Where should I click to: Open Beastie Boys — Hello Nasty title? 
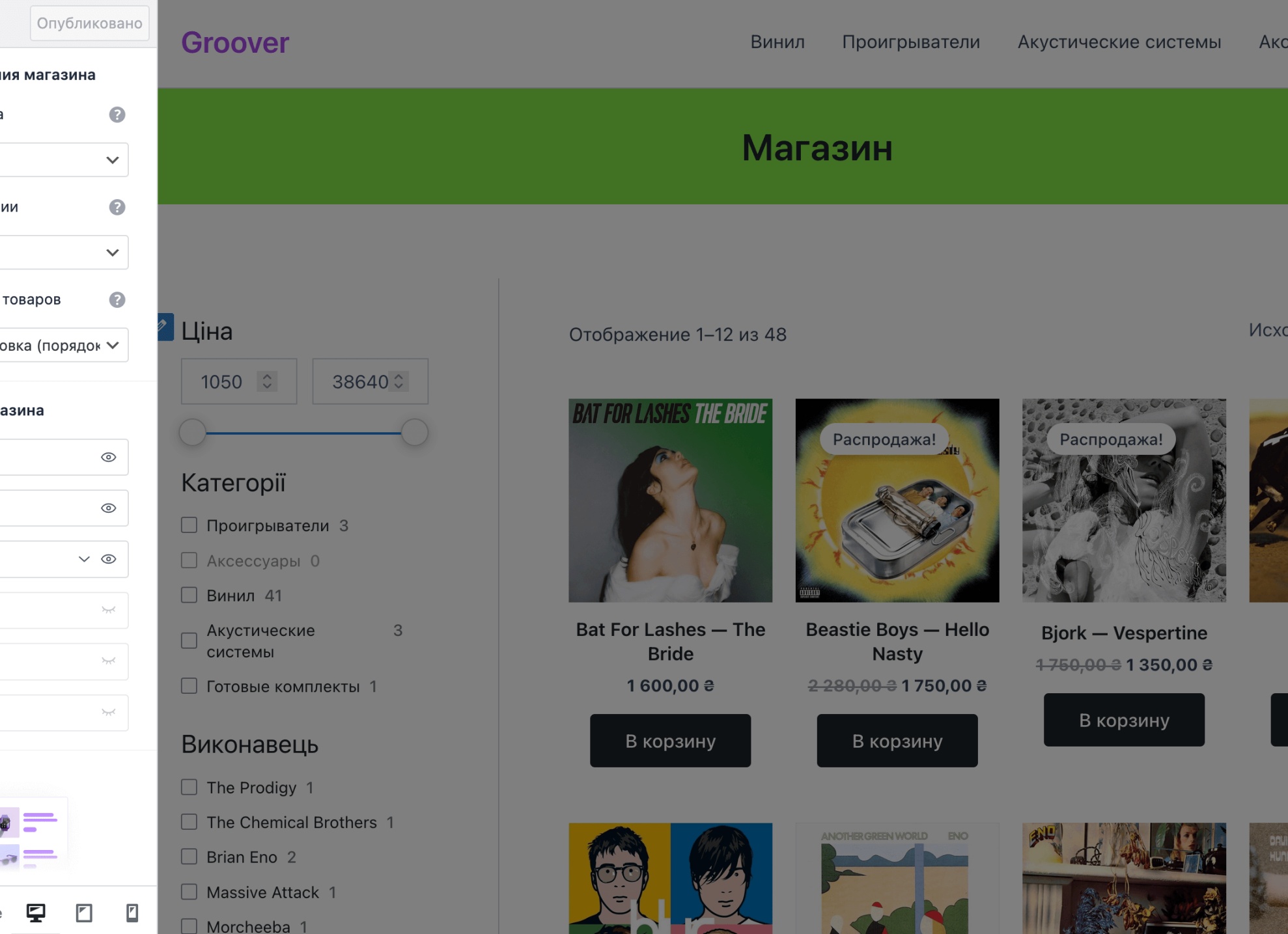point(897,641)
